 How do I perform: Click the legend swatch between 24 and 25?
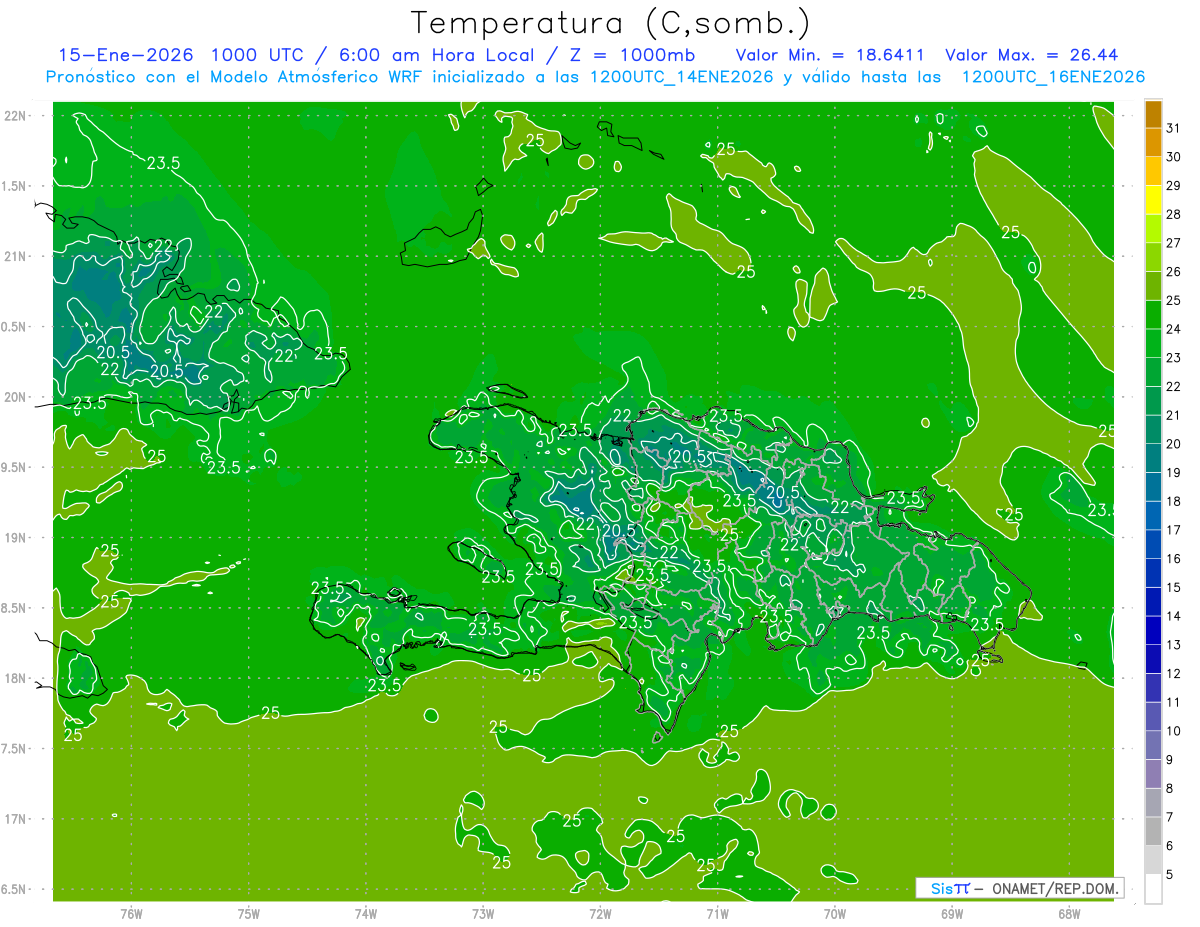[x=1153, y=315]
